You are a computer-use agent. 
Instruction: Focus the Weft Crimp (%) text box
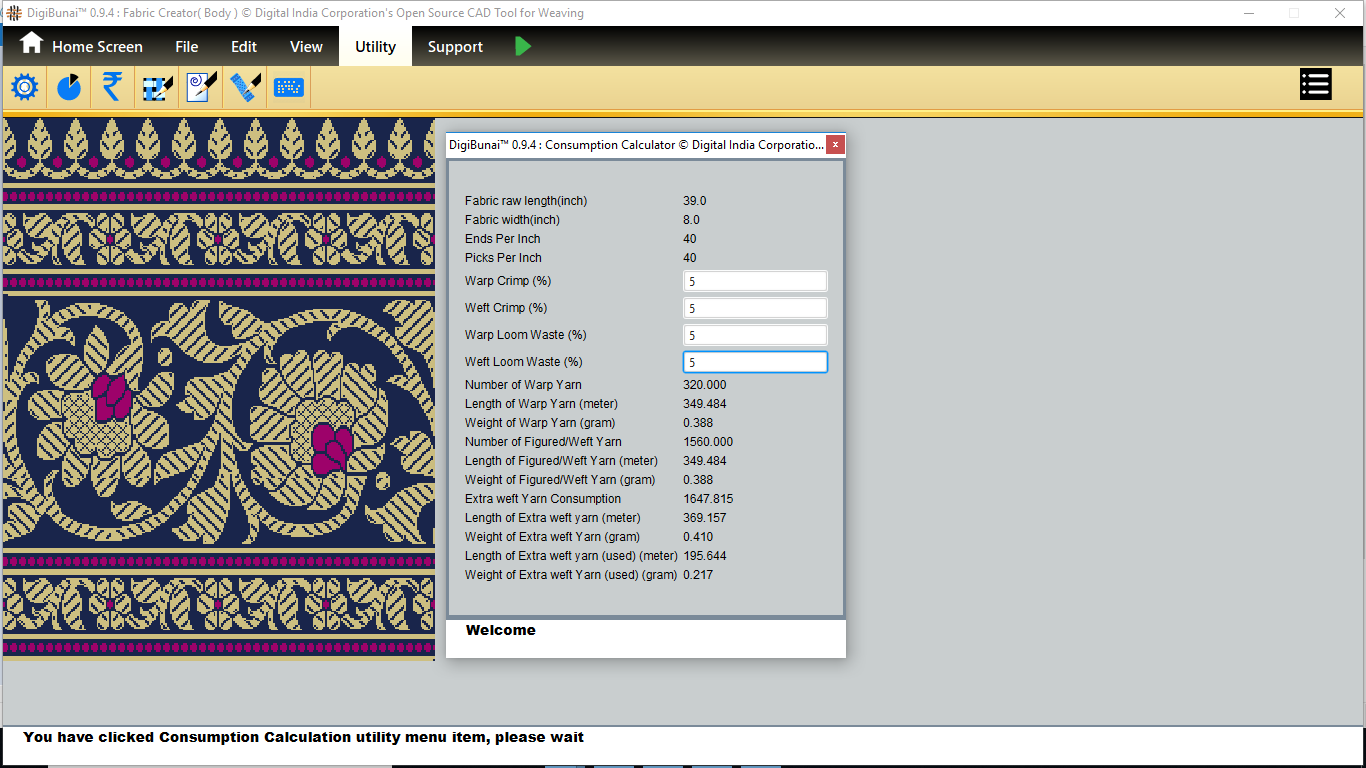coord(755,309)
